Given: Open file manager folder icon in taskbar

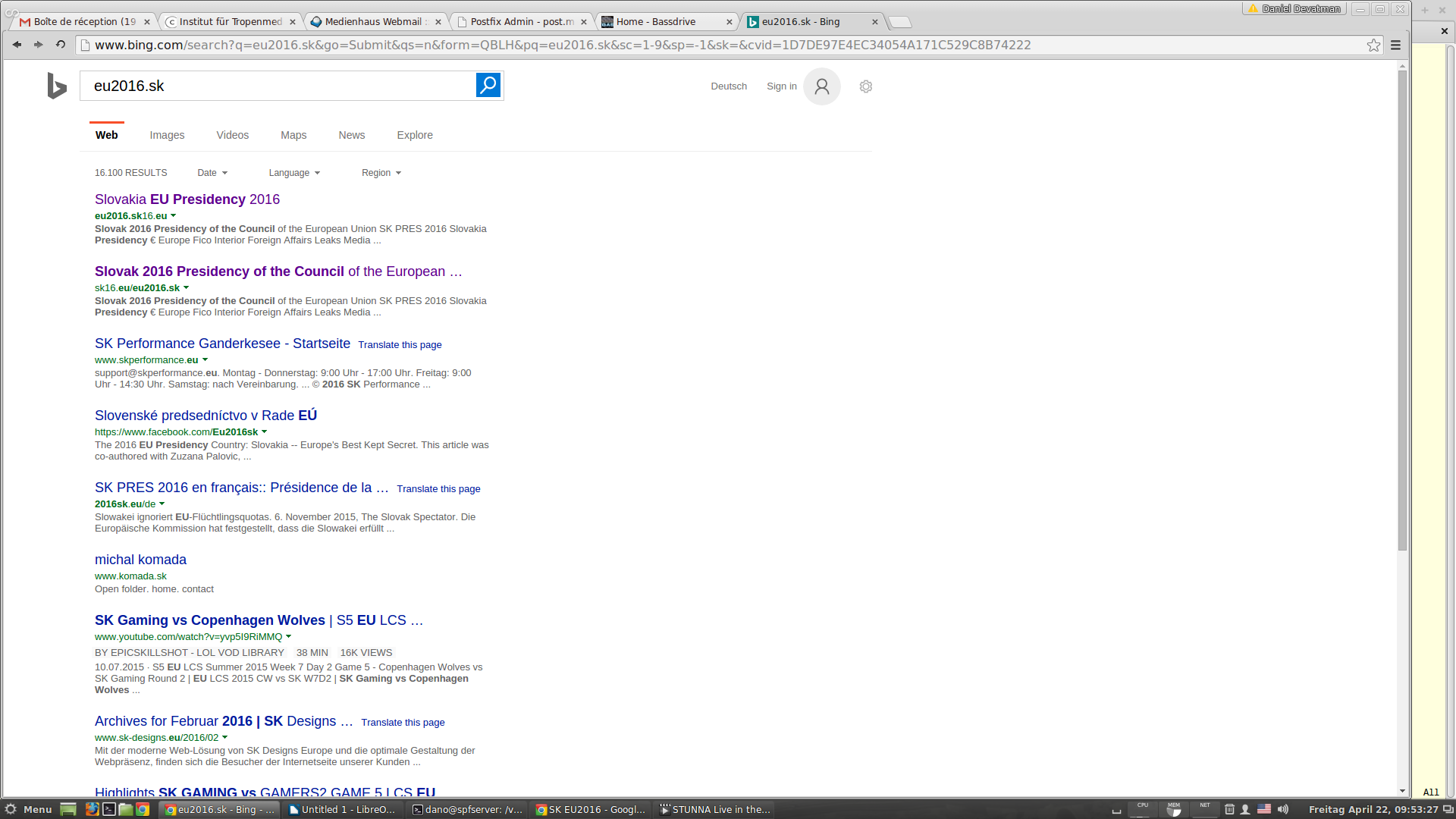Looking at the screenshot, I should [x=126, y=809].
